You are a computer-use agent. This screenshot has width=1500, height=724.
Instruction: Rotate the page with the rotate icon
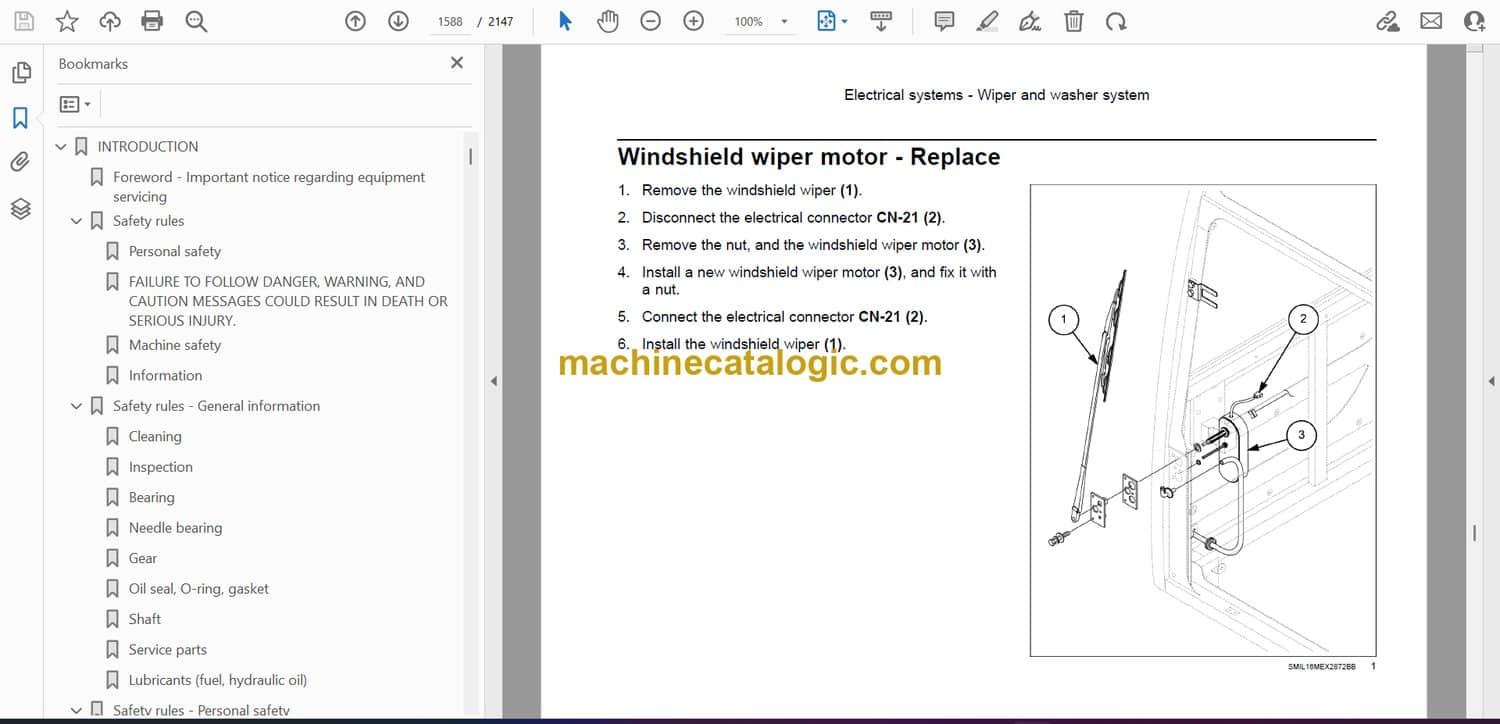(x=1116, y=21)
